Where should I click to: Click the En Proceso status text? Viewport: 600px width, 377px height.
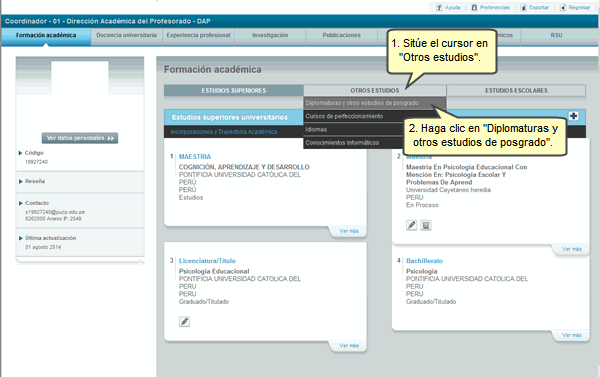coord(422,205)
